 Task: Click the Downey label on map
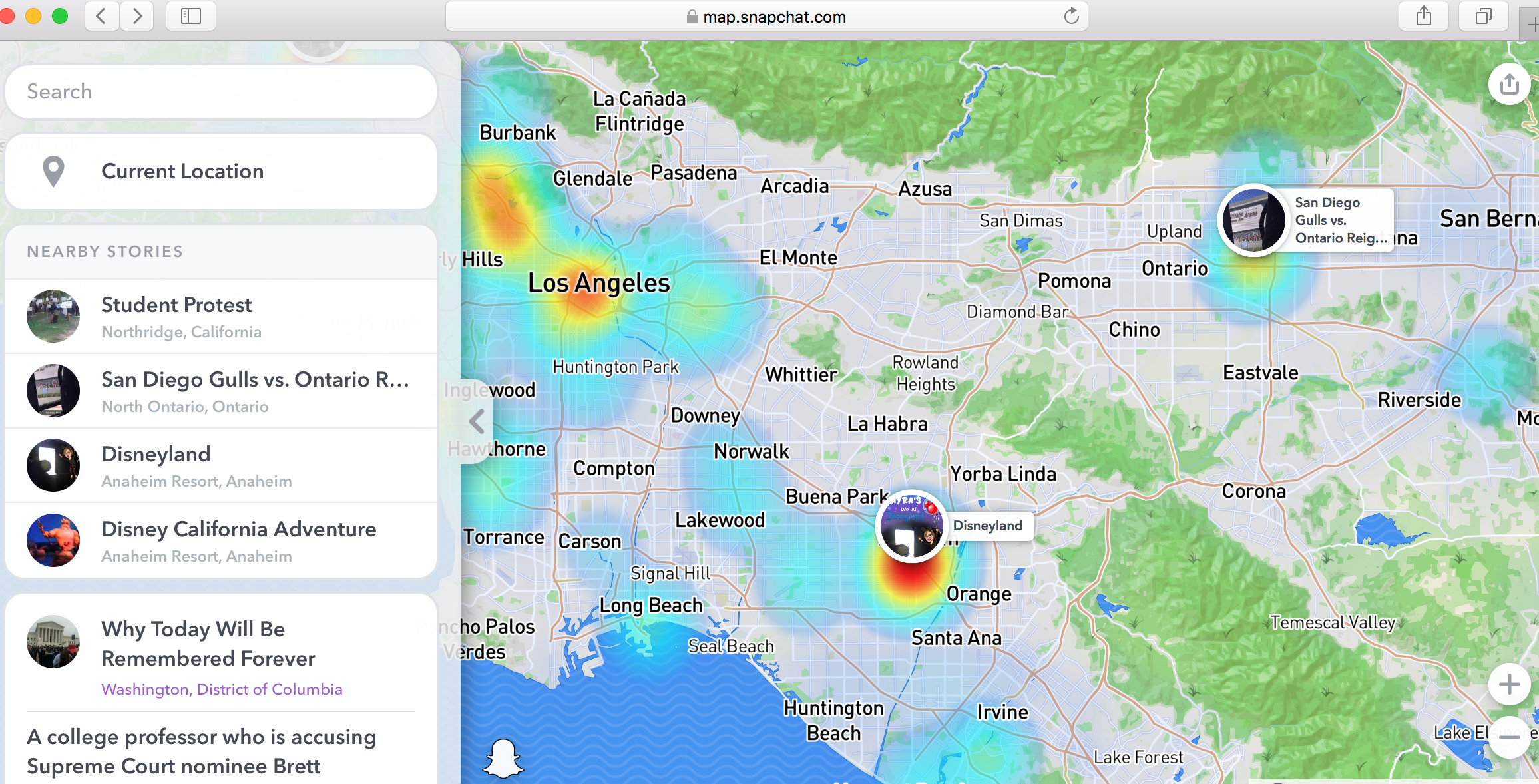click(706, 416)
